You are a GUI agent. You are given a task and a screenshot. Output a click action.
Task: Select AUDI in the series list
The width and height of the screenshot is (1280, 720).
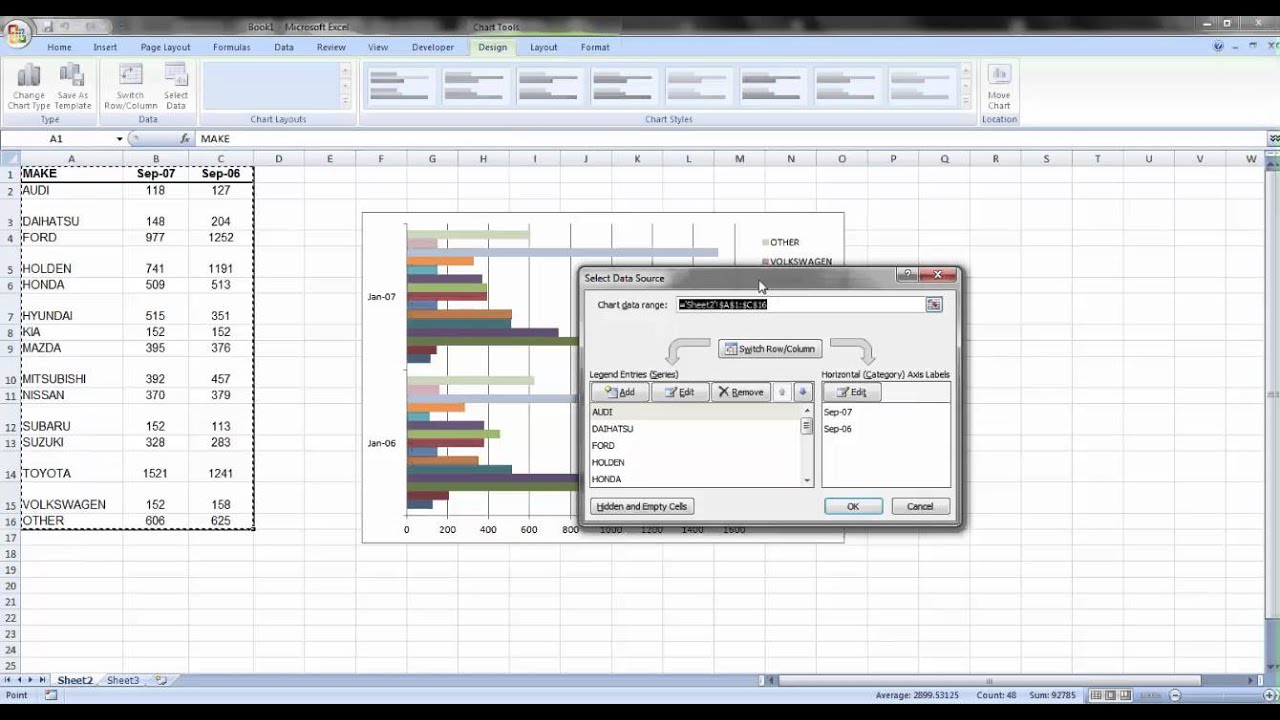[695, 412]
